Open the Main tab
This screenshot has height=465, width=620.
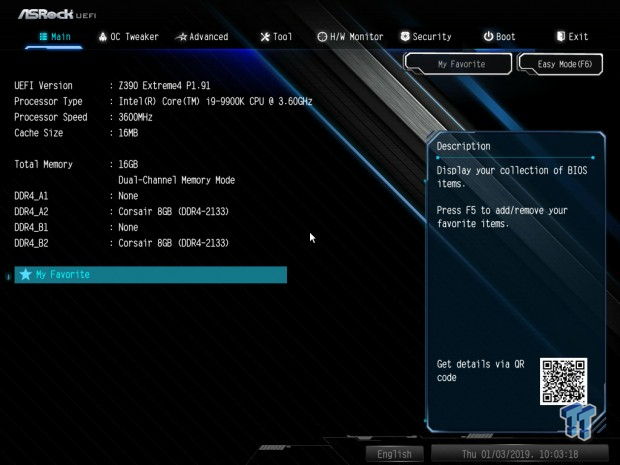55,37
